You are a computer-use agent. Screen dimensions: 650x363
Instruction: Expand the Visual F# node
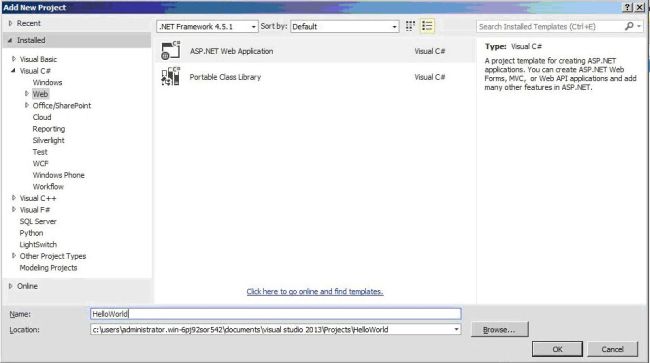tap(14, 210)
